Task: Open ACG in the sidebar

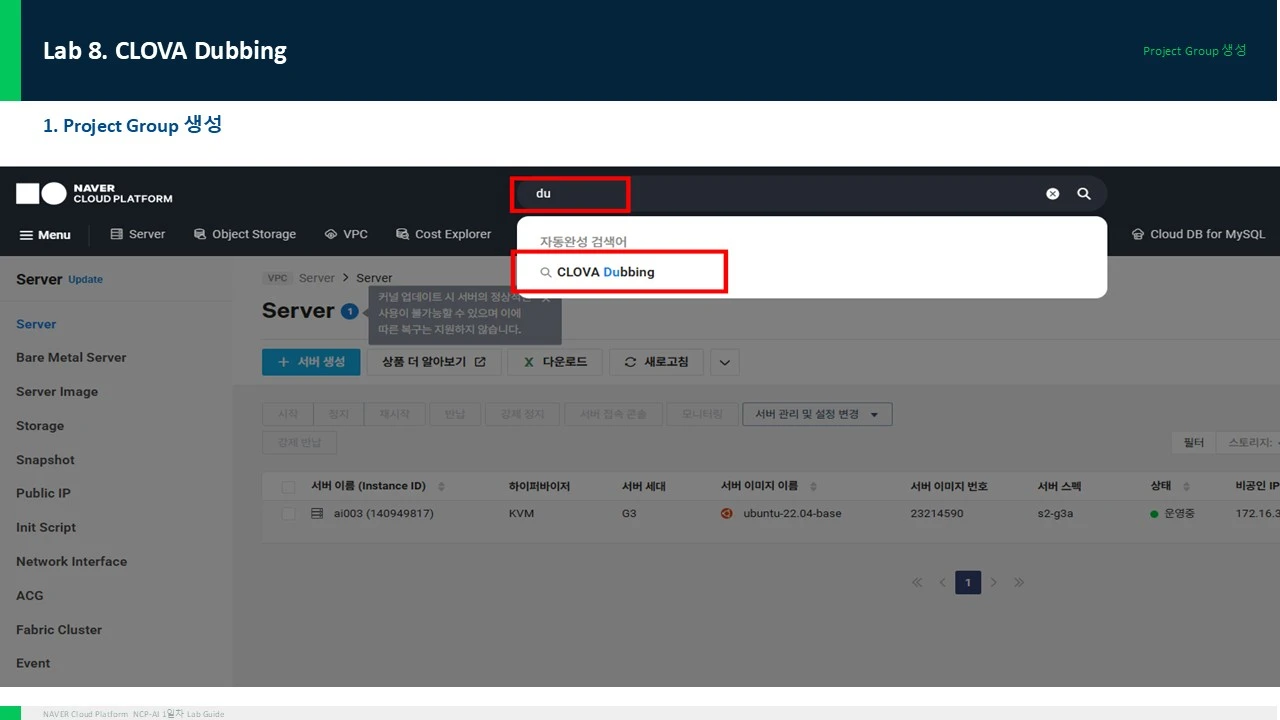Action: [x=30, y=595]
